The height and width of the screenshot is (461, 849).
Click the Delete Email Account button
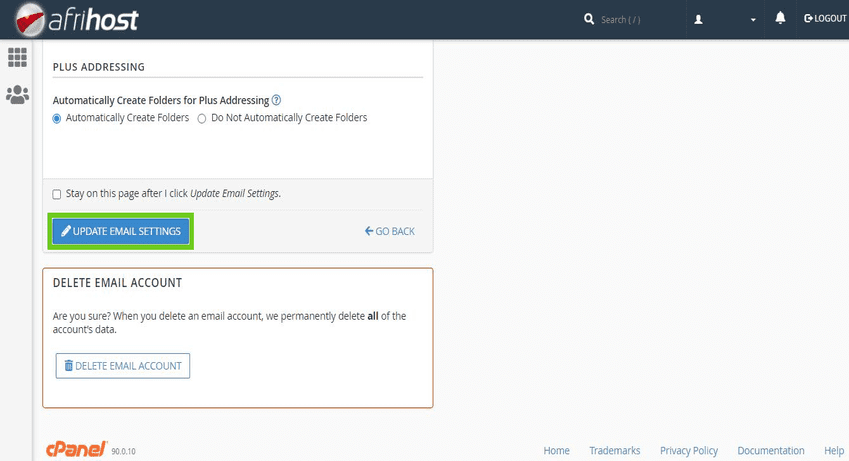(x=123, y=366)
